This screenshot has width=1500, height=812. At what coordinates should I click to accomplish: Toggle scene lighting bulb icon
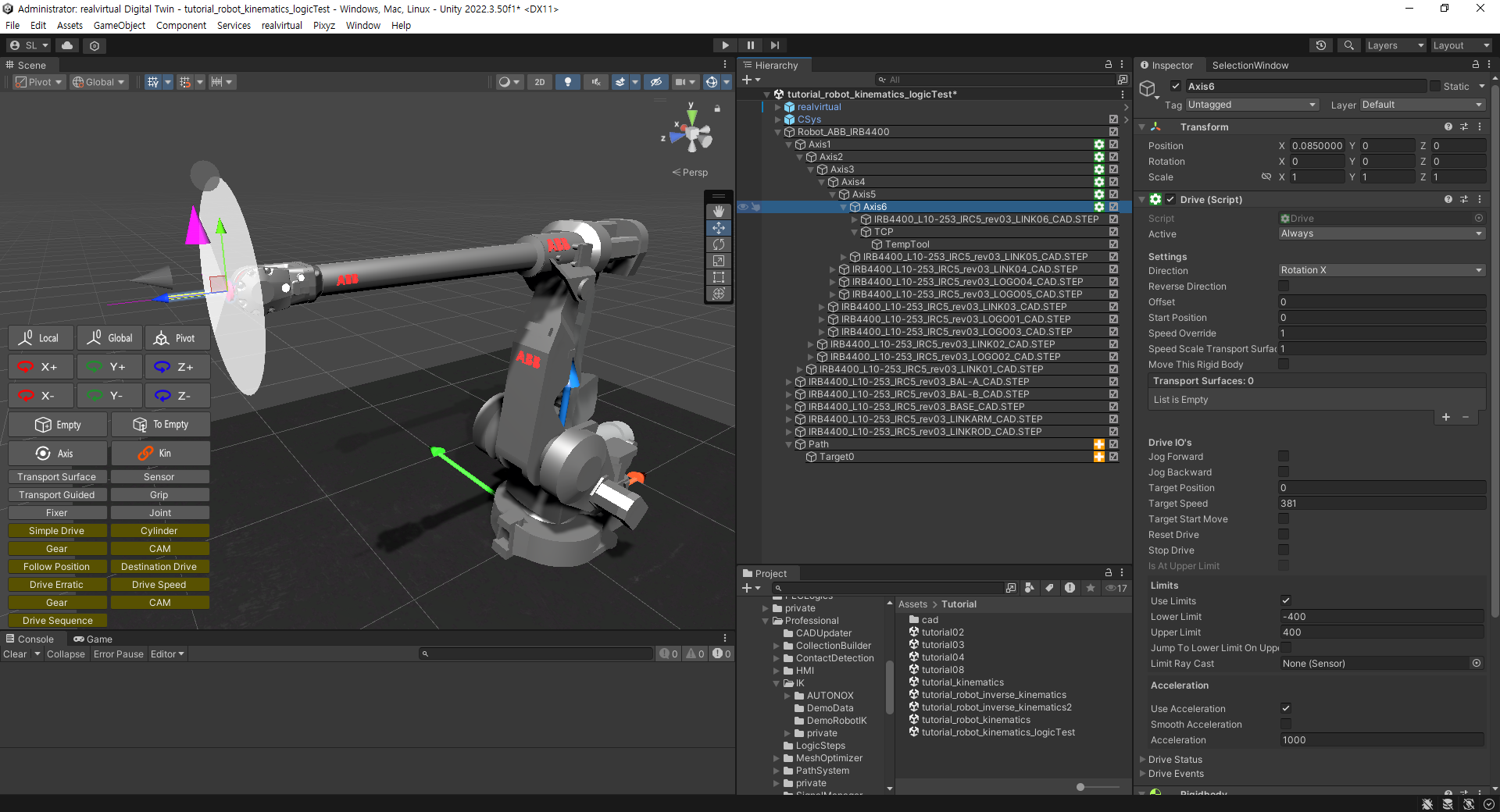[568, 82]
